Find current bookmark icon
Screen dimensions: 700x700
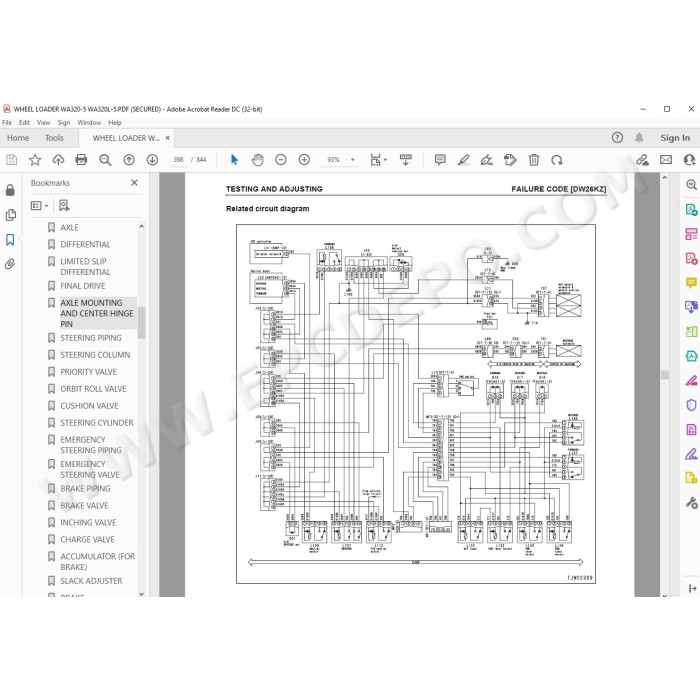pos(64,205)
